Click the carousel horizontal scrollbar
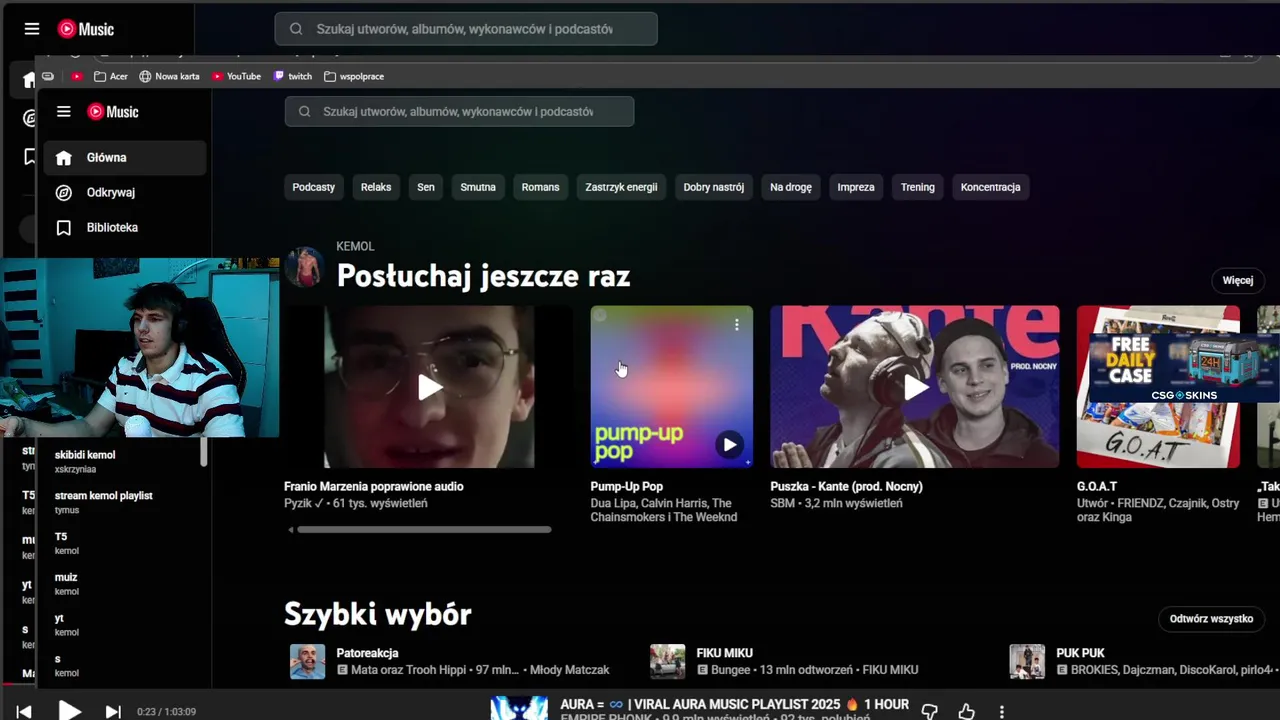 click(x=424, y=529)
